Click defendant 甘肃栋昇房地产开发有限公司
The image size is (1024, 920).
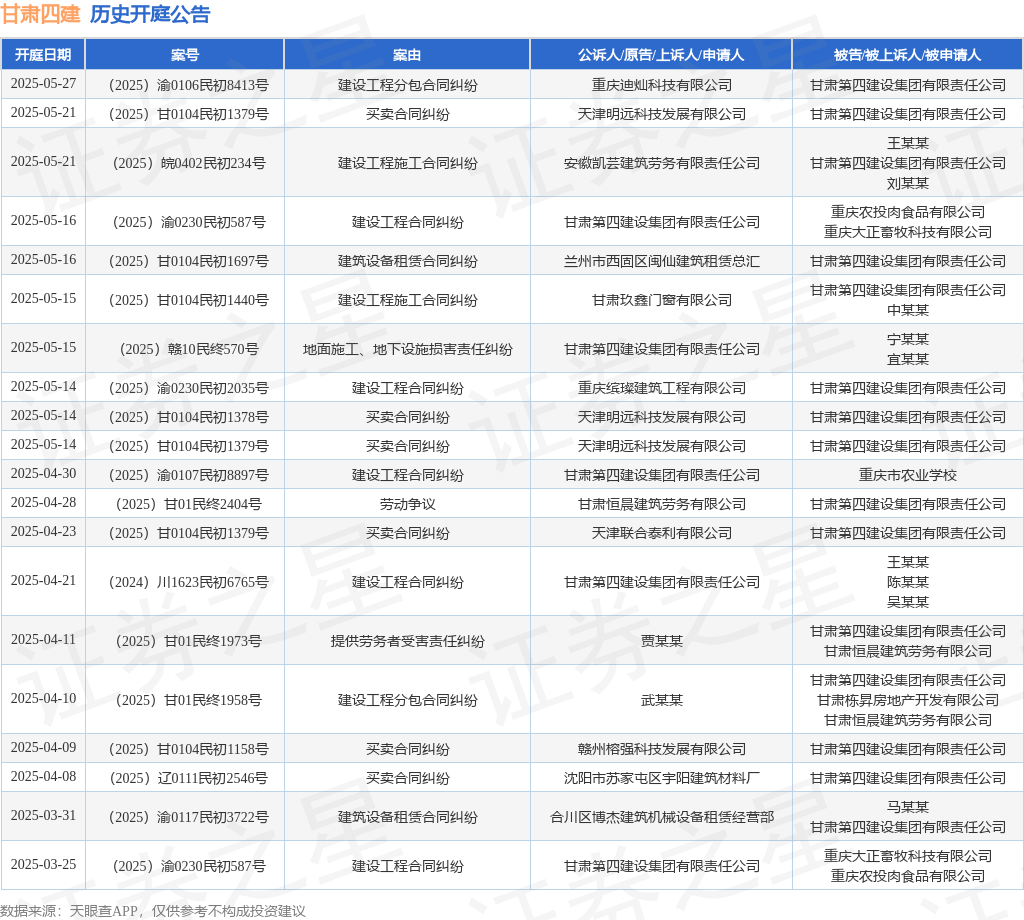908,701
